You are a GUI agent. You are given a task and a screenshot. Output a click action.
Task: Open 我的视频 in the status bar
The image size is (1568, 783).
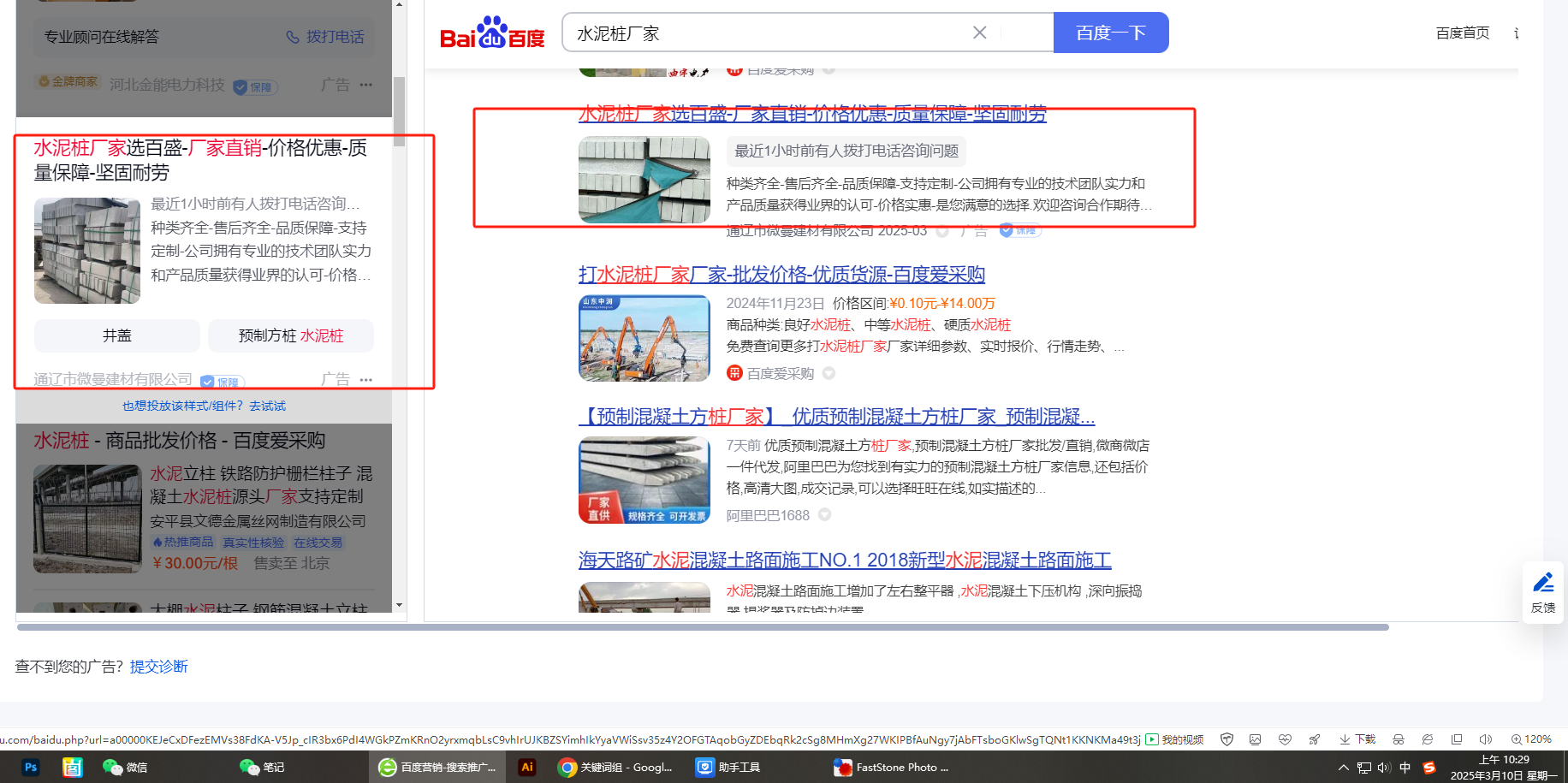tap(1174, 739)
